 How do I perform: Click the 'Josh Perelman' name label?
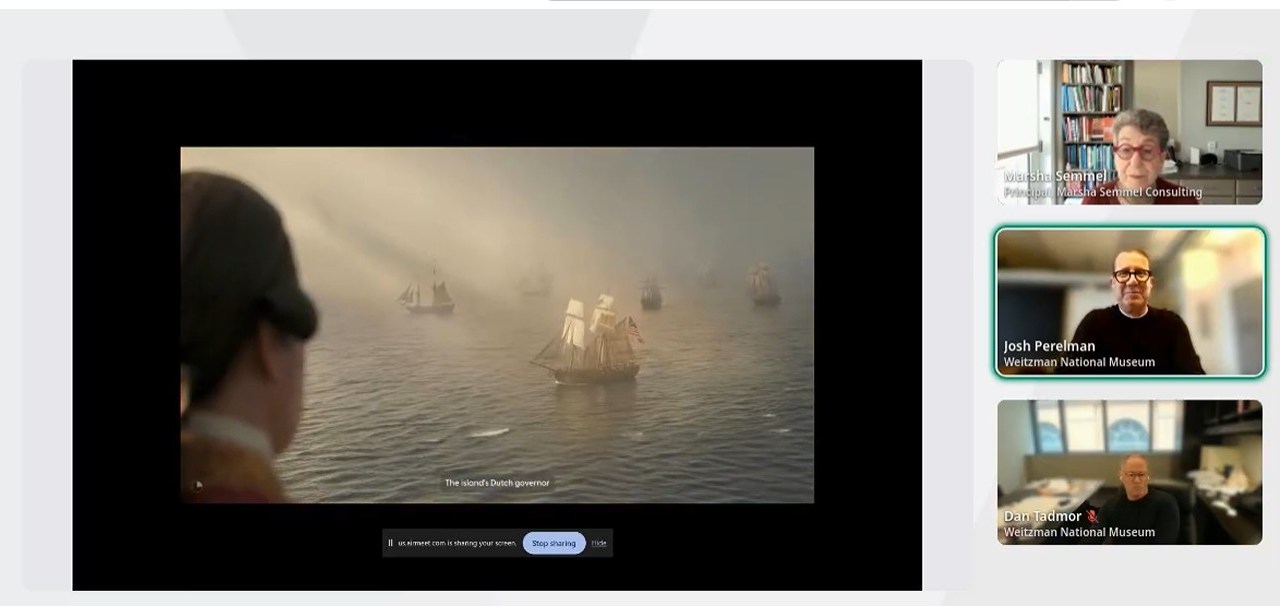(1049, 346)
